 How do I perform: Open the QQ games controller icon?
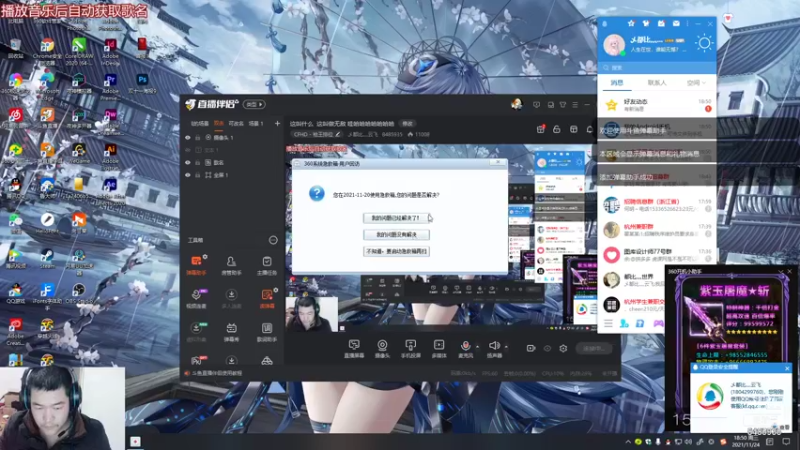[x=659, y=323]
